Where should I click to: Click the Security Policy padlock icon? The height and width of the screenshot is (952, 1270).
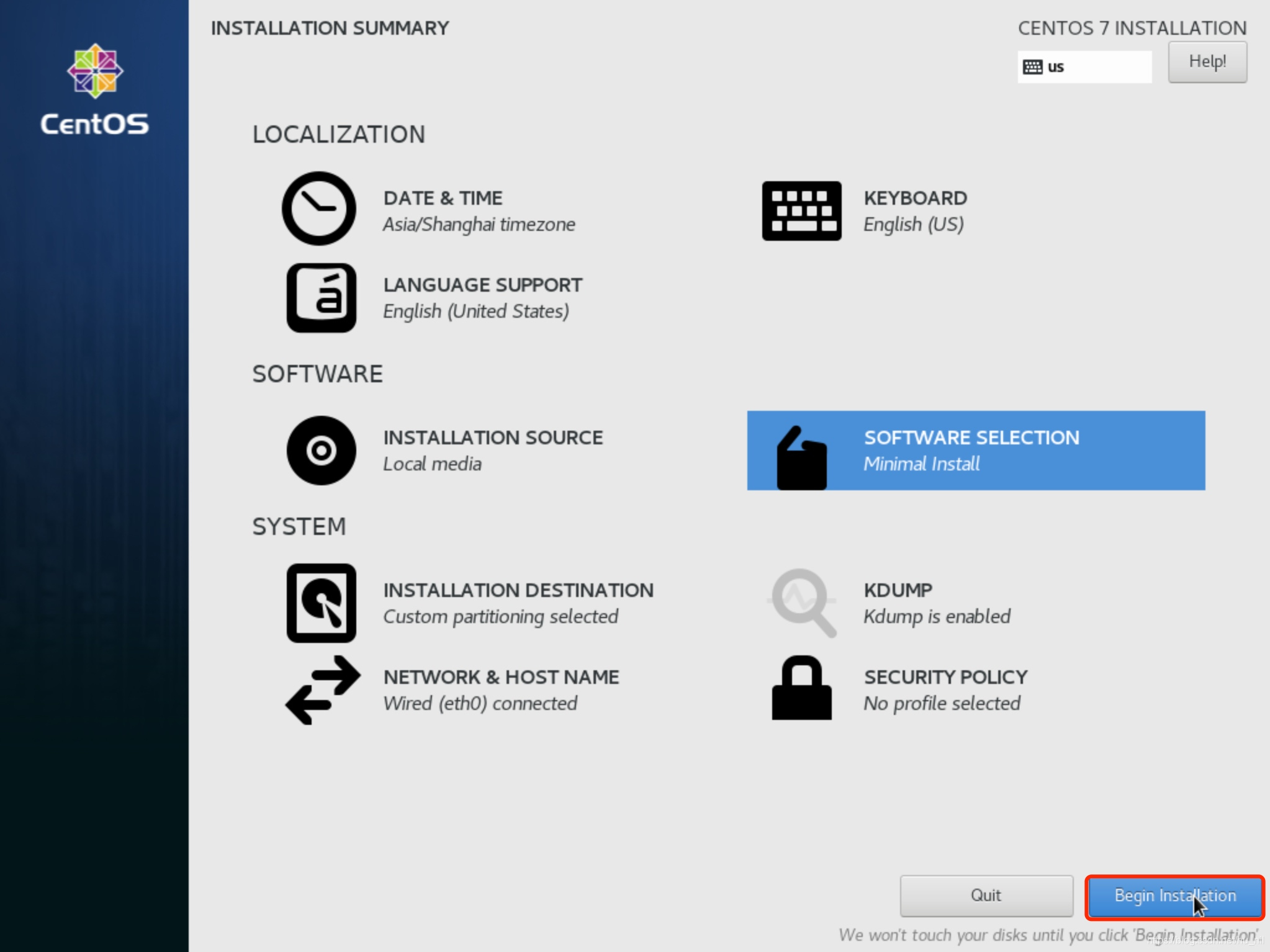(801, 688)
